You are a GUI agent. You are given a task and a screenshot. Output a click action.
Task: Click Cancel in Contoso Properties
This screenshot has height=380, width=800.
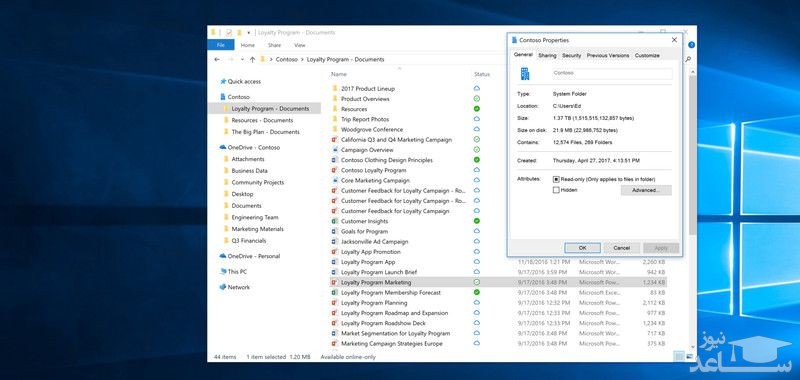[x=621, y=248]
